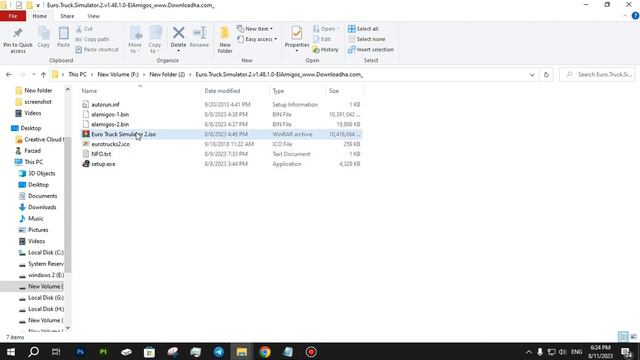Screen dimensions: 640x360
Task: Open the Easy access dropdown
Action: (257, 39)
